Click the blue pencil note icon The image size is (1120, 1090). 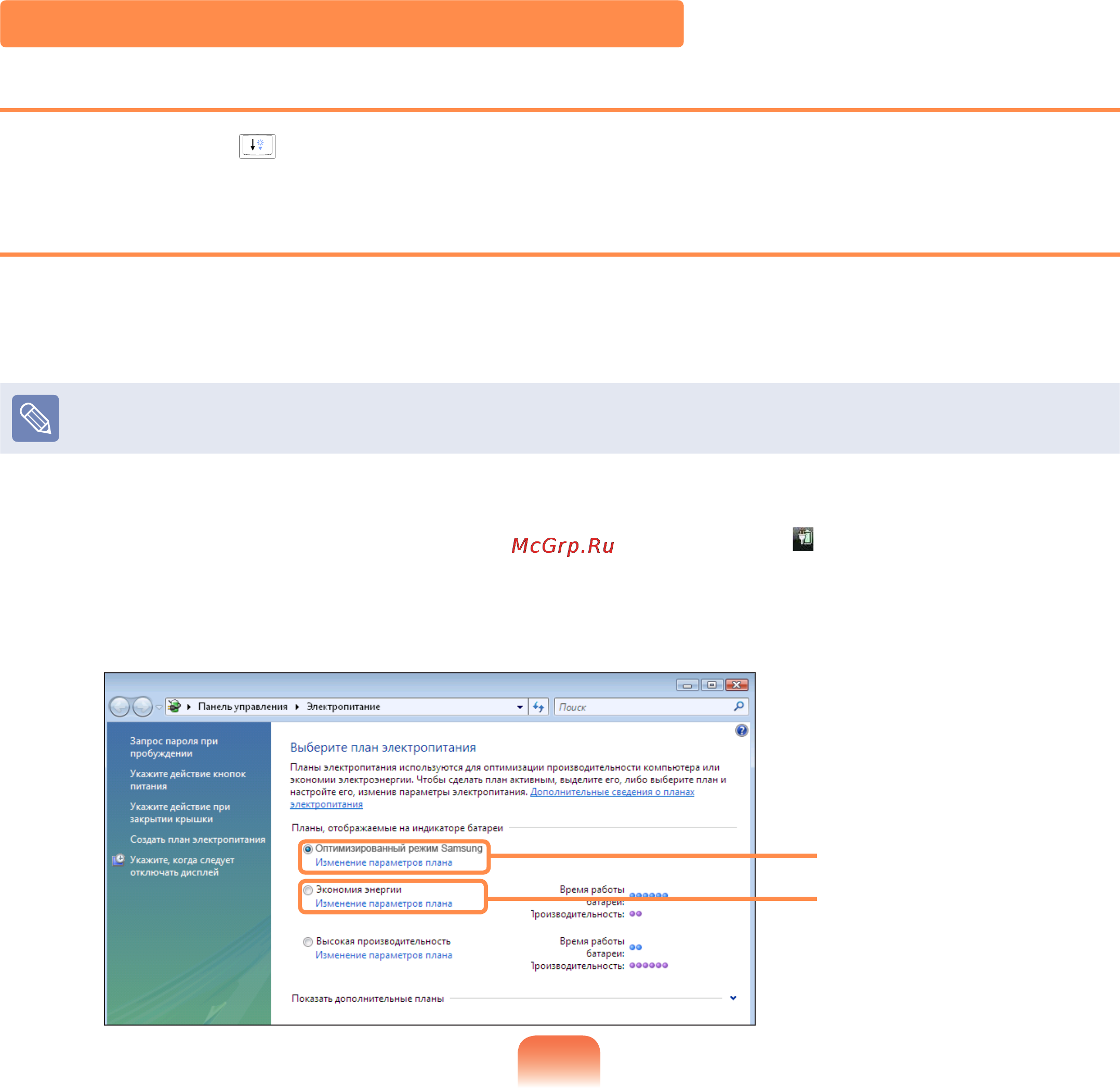tap(35, 418)
